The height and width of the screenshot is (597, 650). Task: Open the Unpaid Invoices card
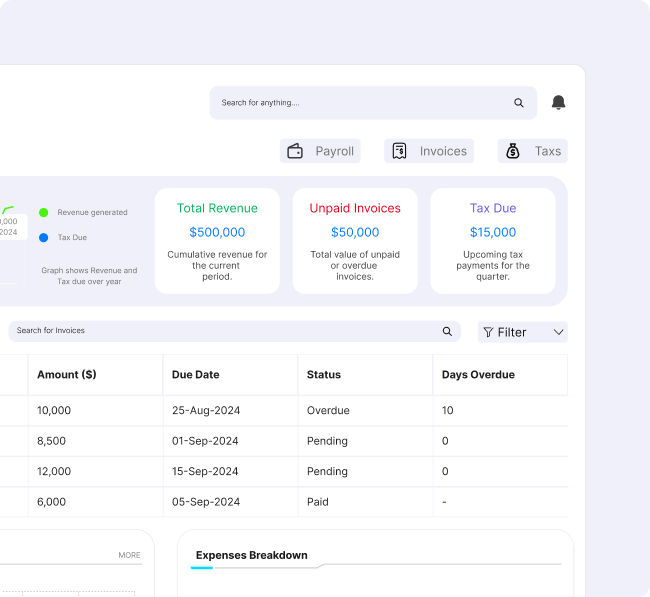(x=355, y=241)
